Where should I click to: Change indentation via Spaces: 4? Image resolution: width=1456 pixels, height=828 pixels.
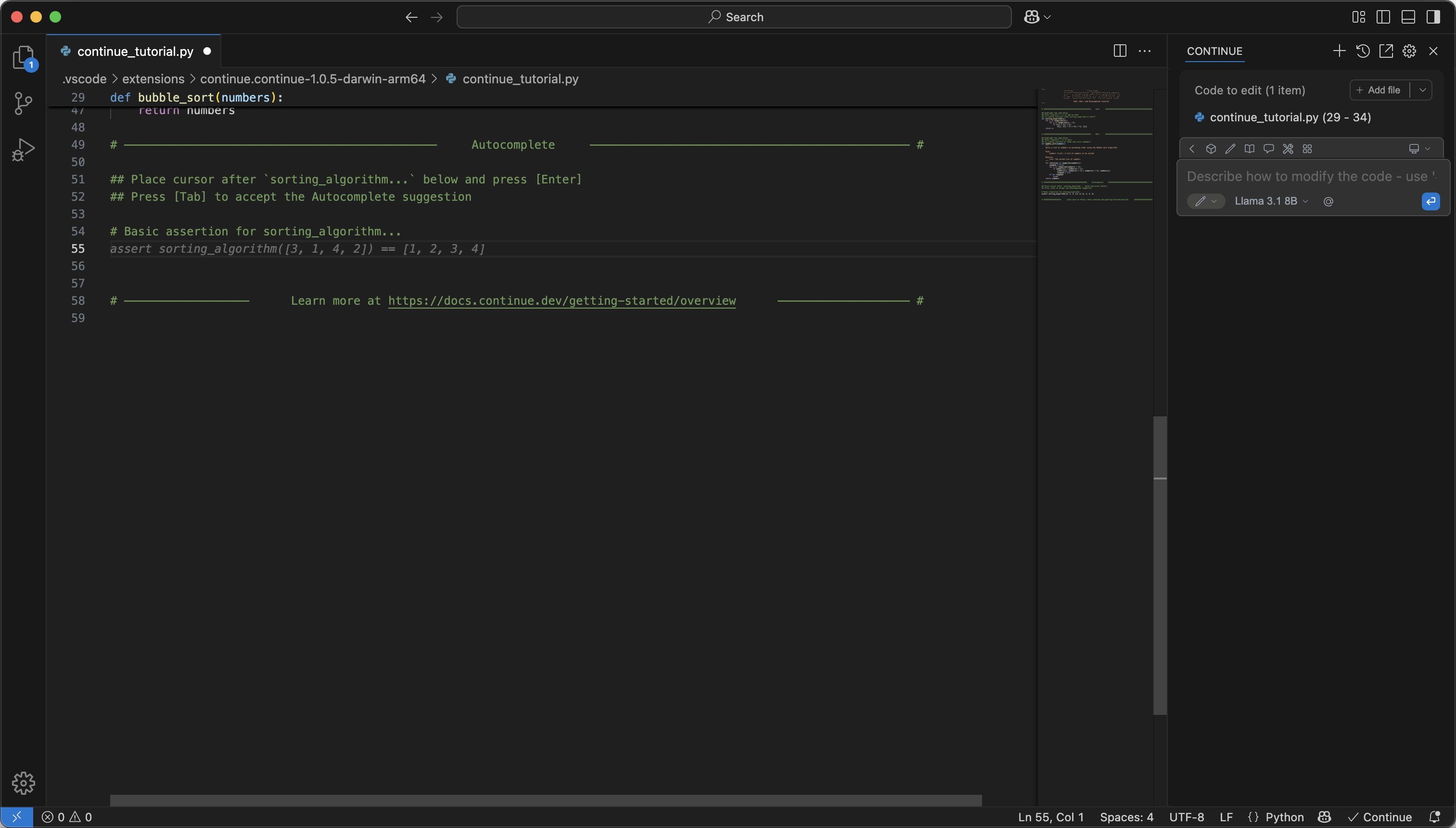[1126, 816]
